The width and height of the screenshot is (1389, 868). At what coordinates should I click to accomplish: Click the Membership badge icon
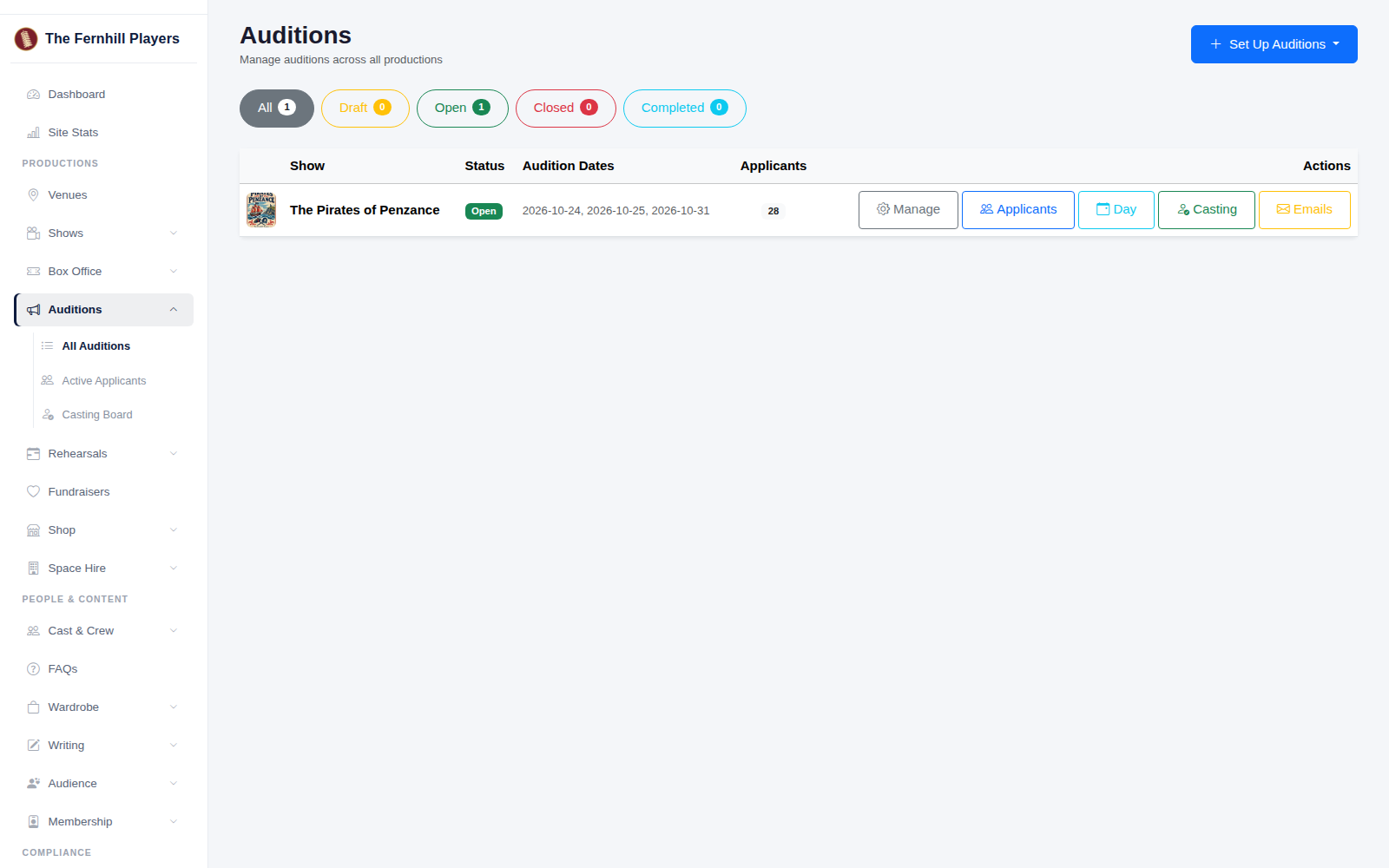click(33, 822)
